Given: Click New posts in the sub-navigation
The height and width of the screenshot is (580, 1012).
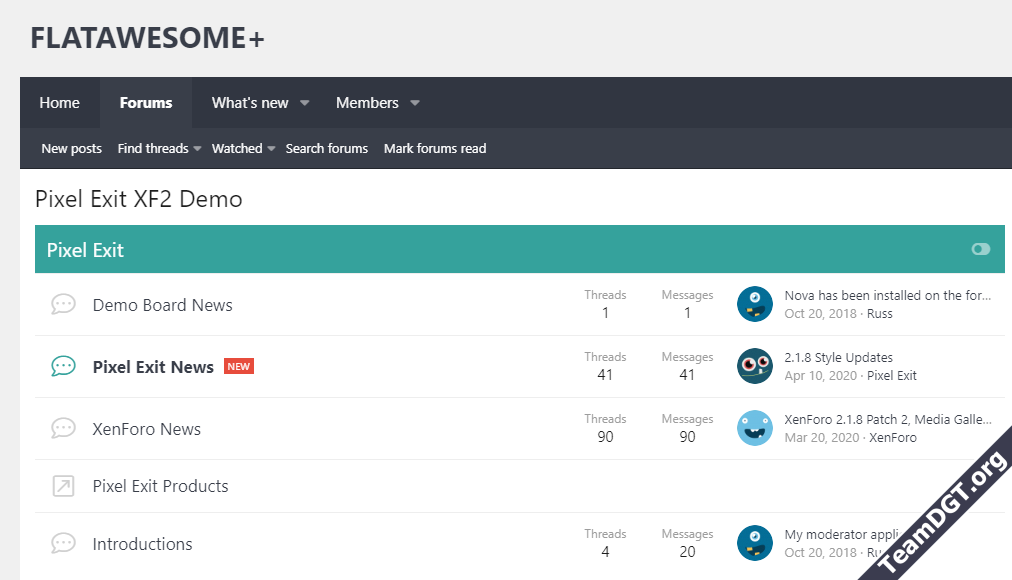Looking at the screenshot, I should 72,148.
